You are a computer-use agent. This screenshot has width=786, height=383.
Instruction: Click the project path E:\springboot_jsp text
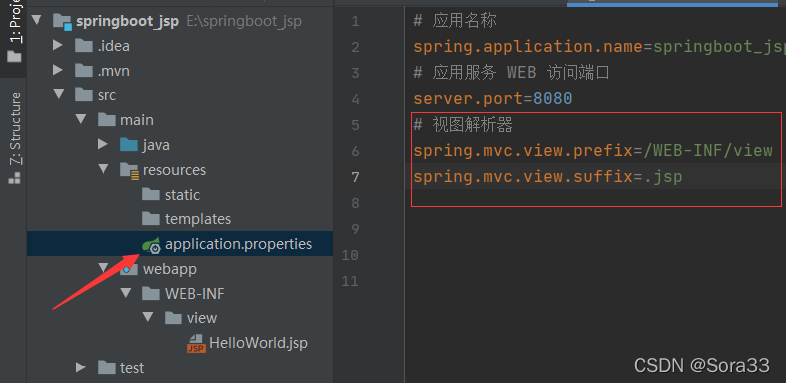click(x=244, y=22)
